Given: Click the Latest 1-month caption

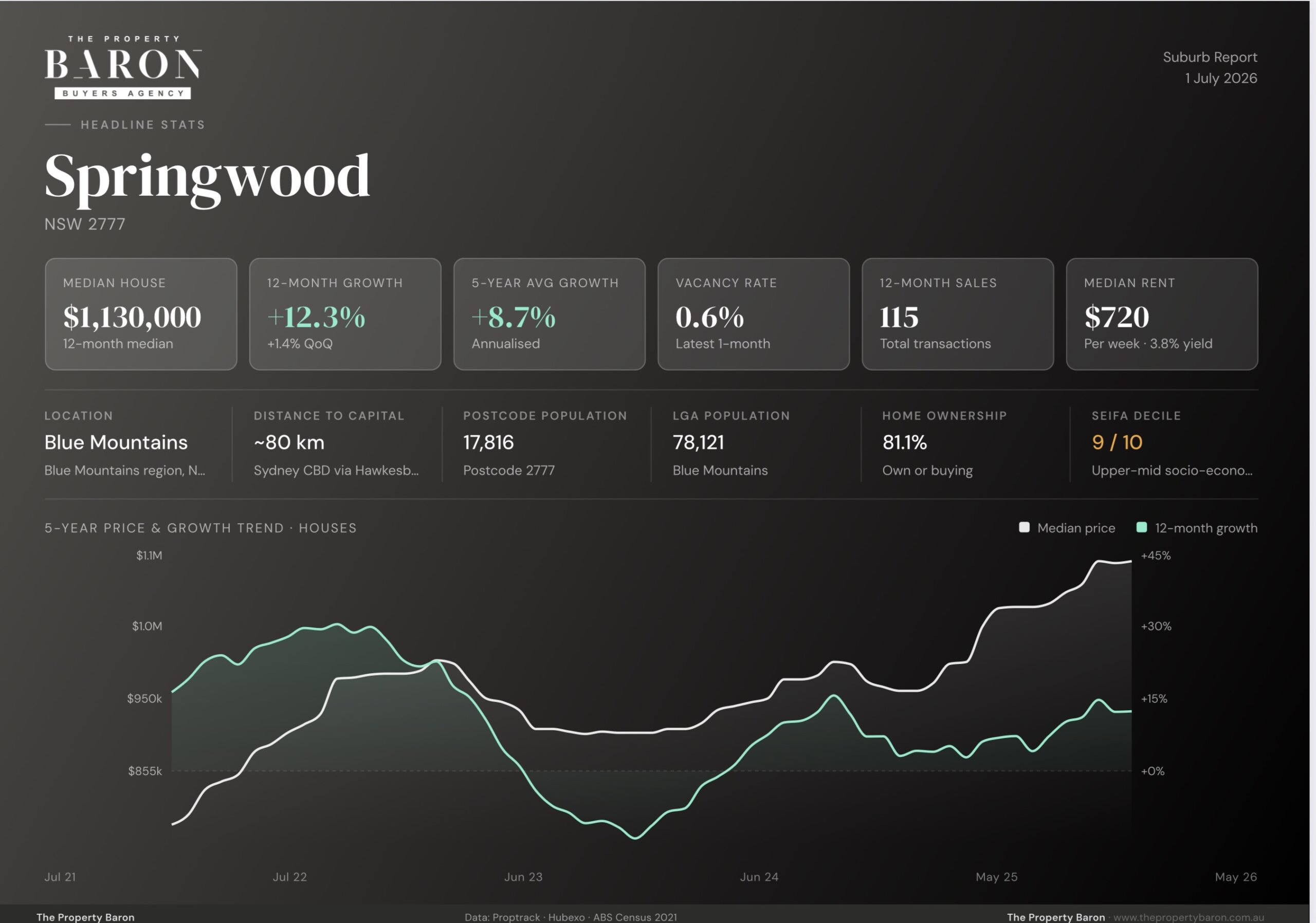Looking at the screenshot, I should tap(723, 344).
